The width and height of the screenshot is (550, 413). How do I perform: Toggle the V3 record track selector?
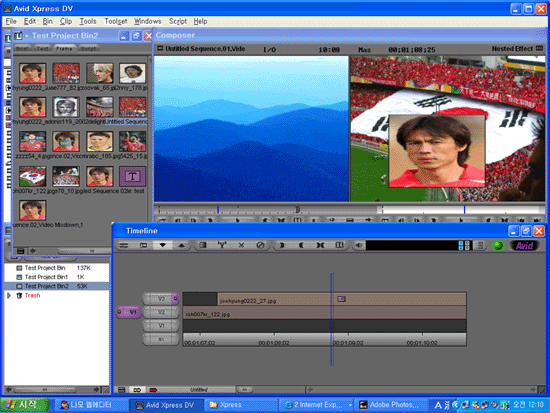(161, 299)
